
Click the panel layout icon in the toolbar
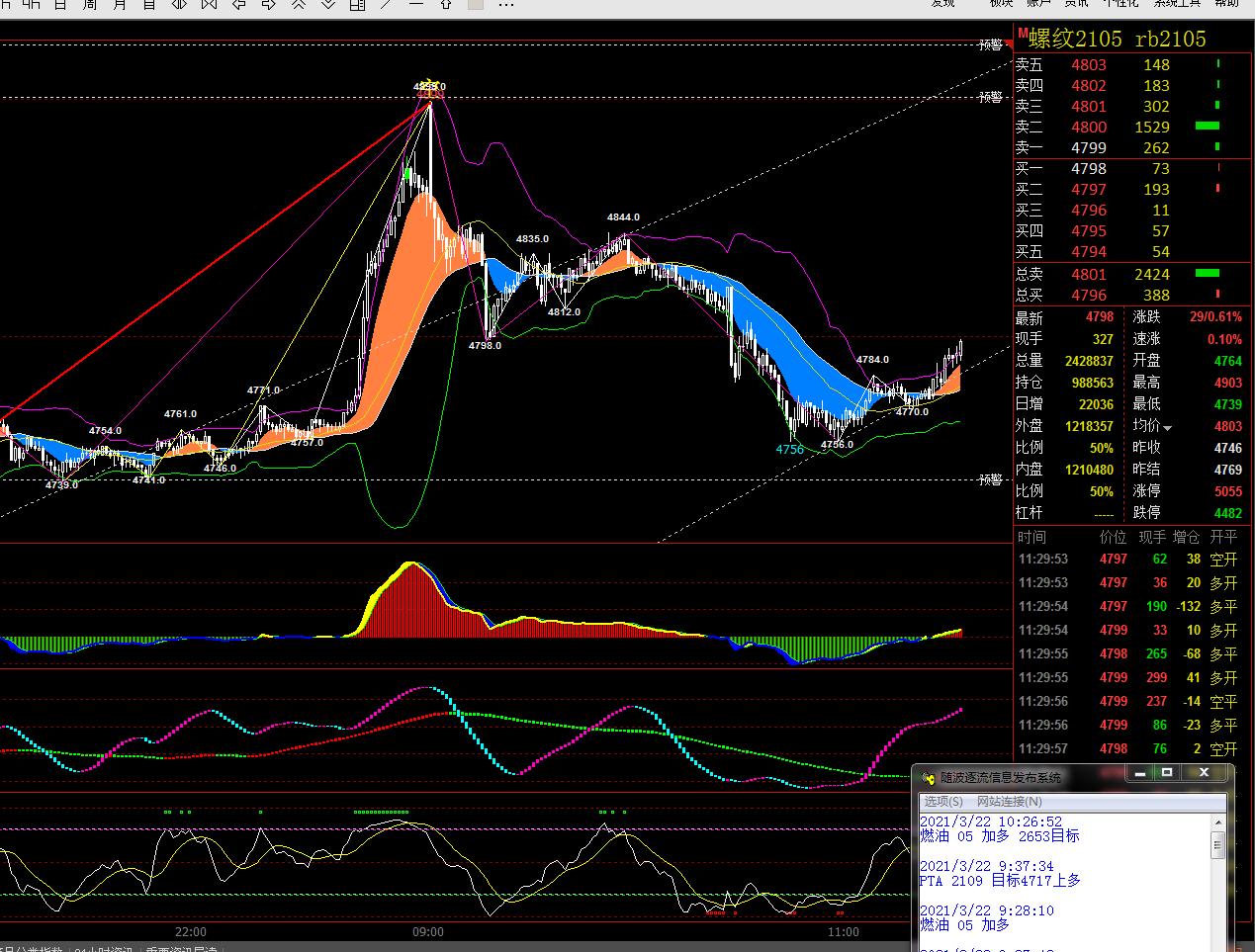357,4
